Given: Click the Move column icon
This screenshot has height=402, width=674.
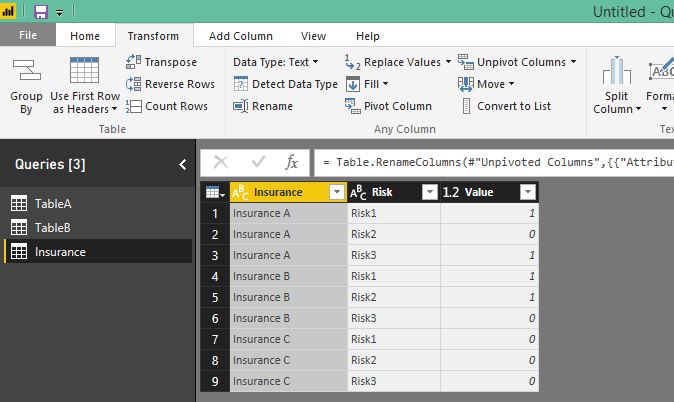Looking at the screenshot, I should point(466,84).
